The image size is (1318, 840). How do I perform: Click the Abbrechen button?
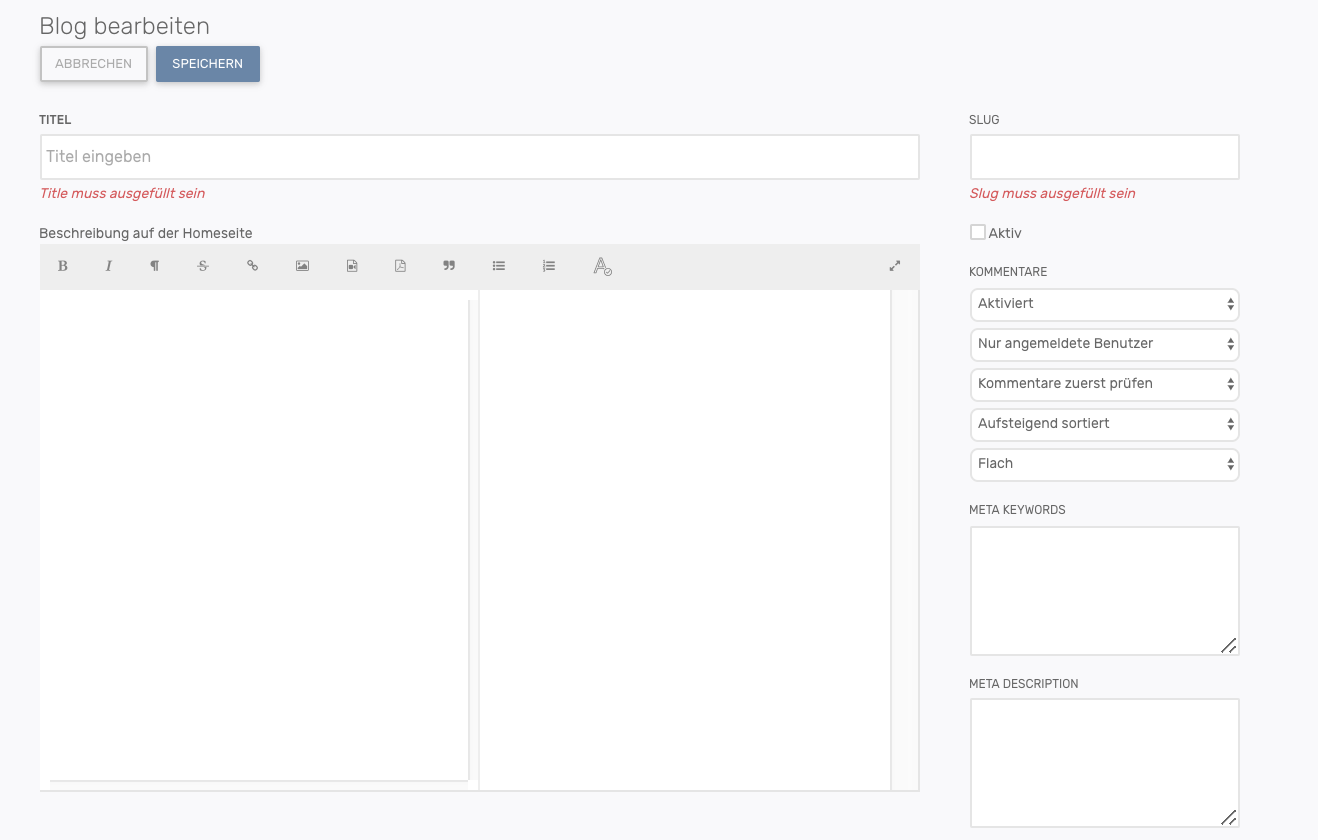click(x=94, y=64)
